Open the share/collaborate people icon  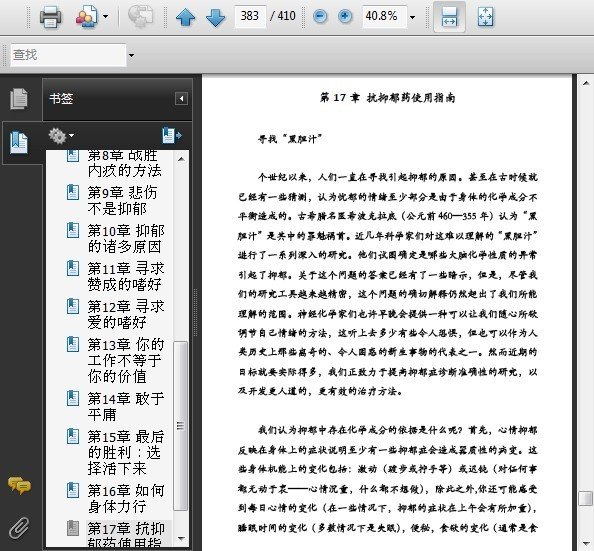(x=86, y=17)
